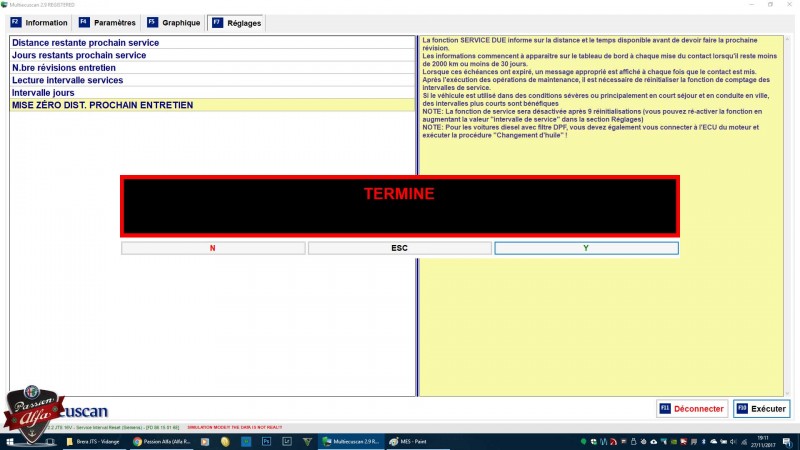Open Photoshop icon in the taskbar
The height and width of the screenshot is (450, 800).
tap(267, 441)
